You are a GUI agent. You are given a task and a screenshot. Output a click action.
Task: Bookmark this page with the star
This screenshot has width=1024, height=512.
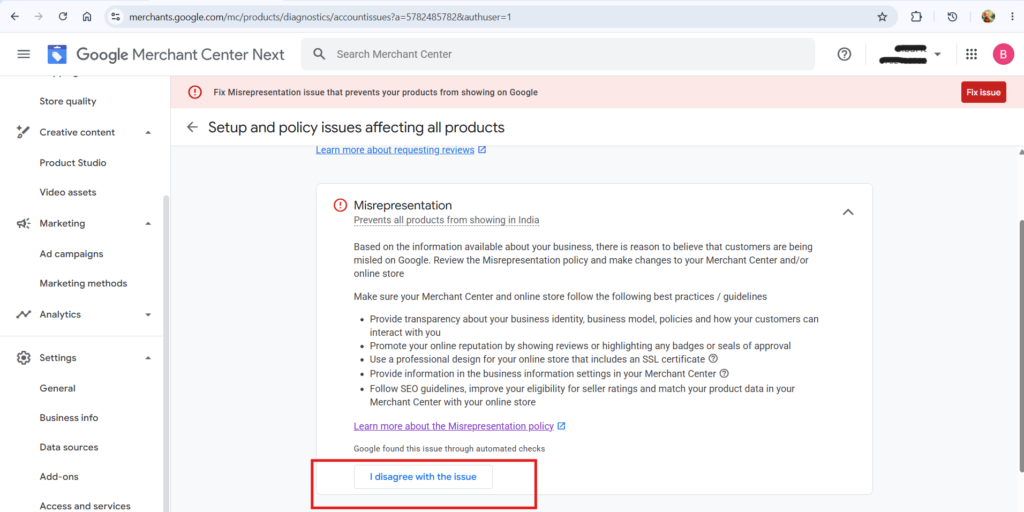(882, 17)
